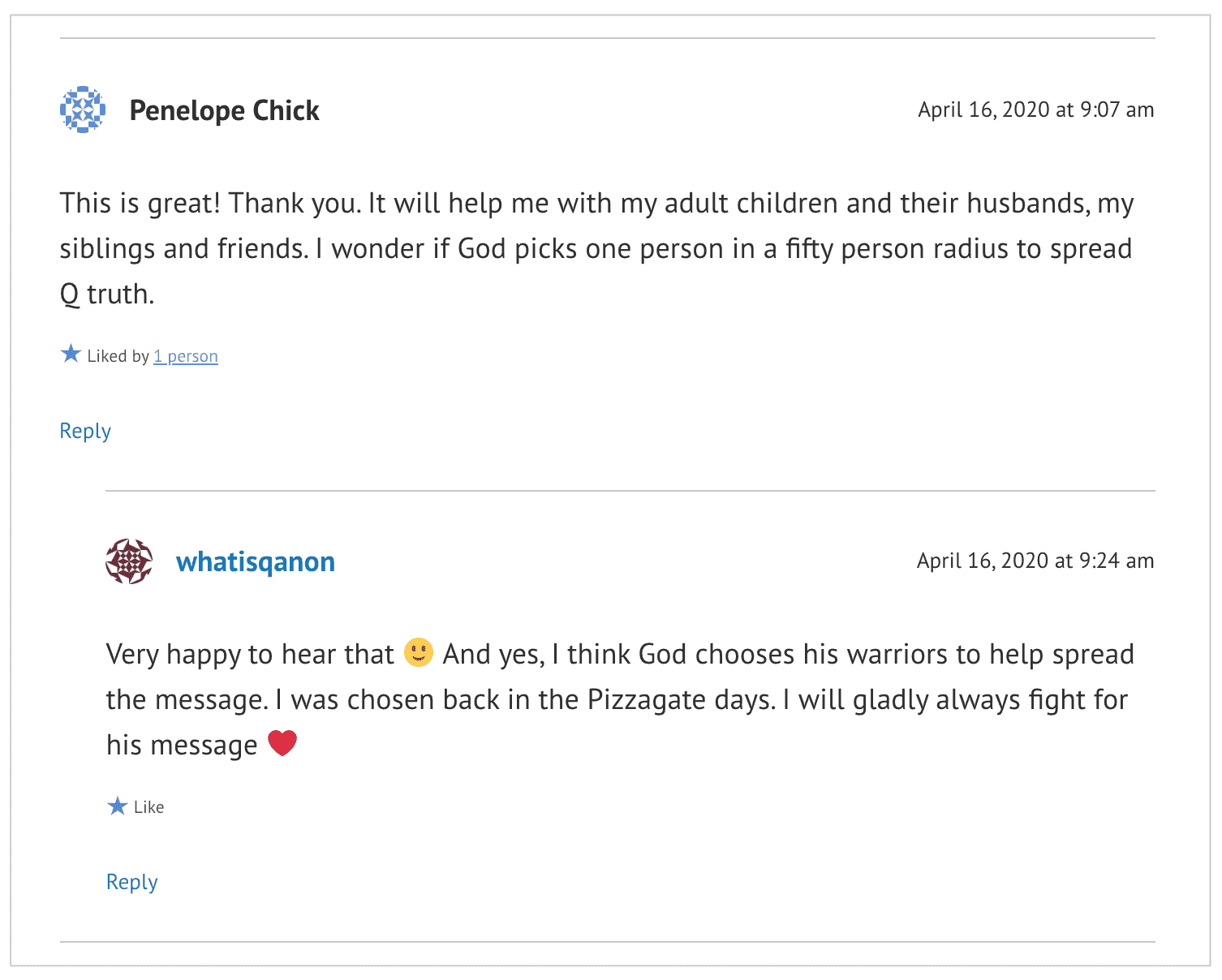Click Penelope Chick's blue identicon avatar

tap(83, 110)
